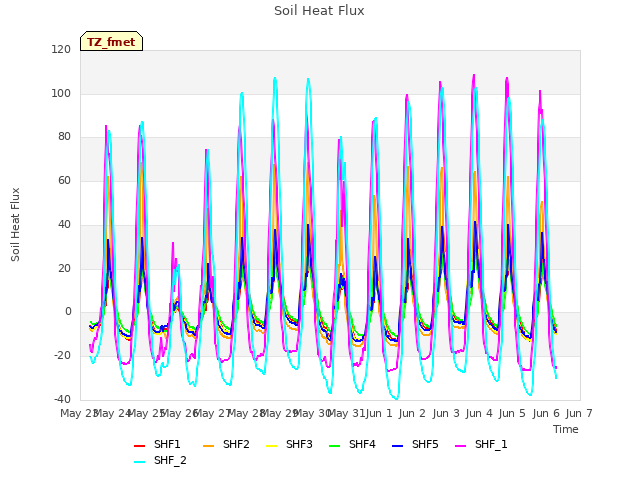Click the -40 y-axis tick label
The image size is (640, 480).
pos(62,399)
